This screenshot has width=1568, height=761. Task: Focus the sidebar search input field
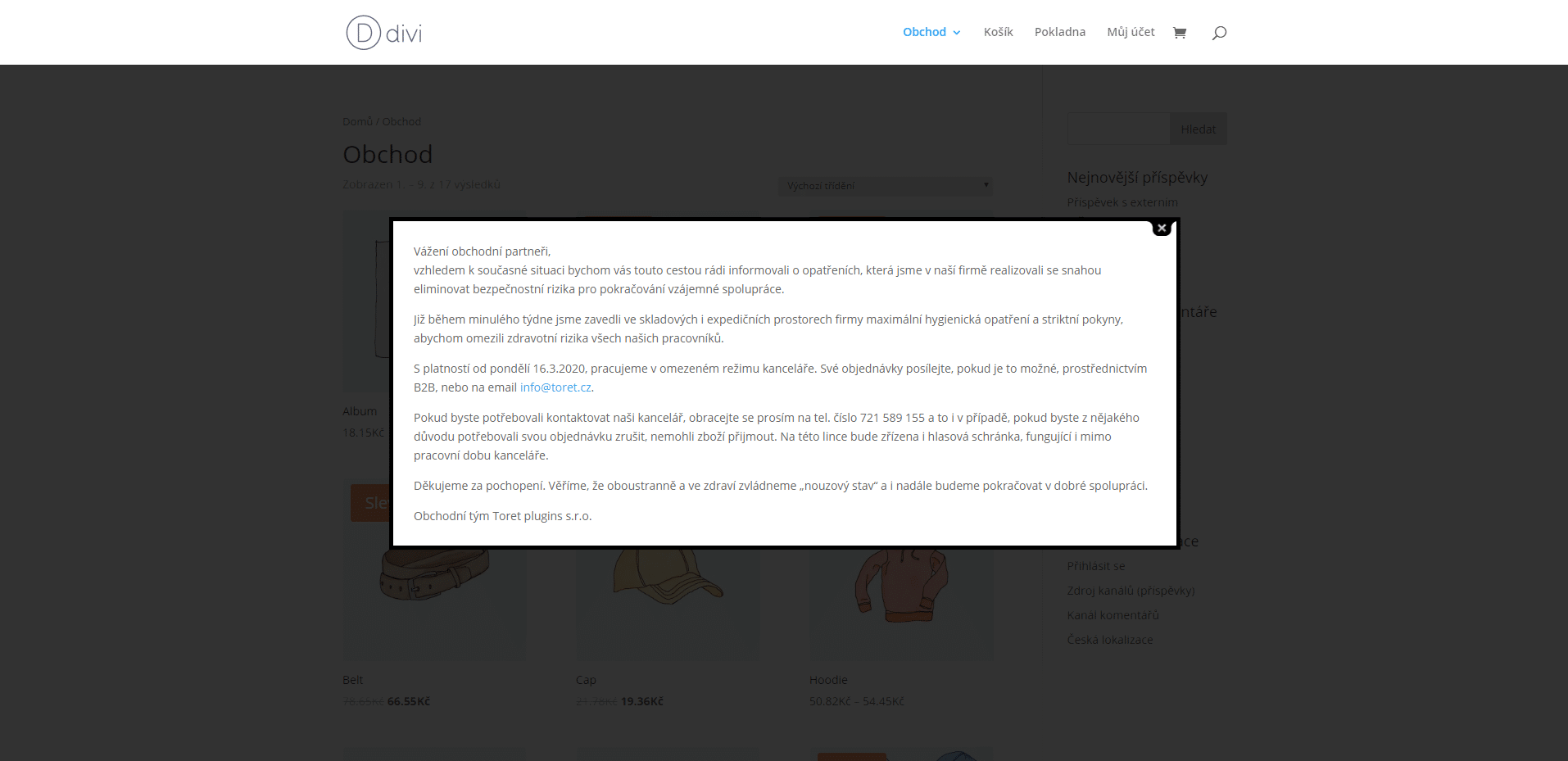(1118, 129)
